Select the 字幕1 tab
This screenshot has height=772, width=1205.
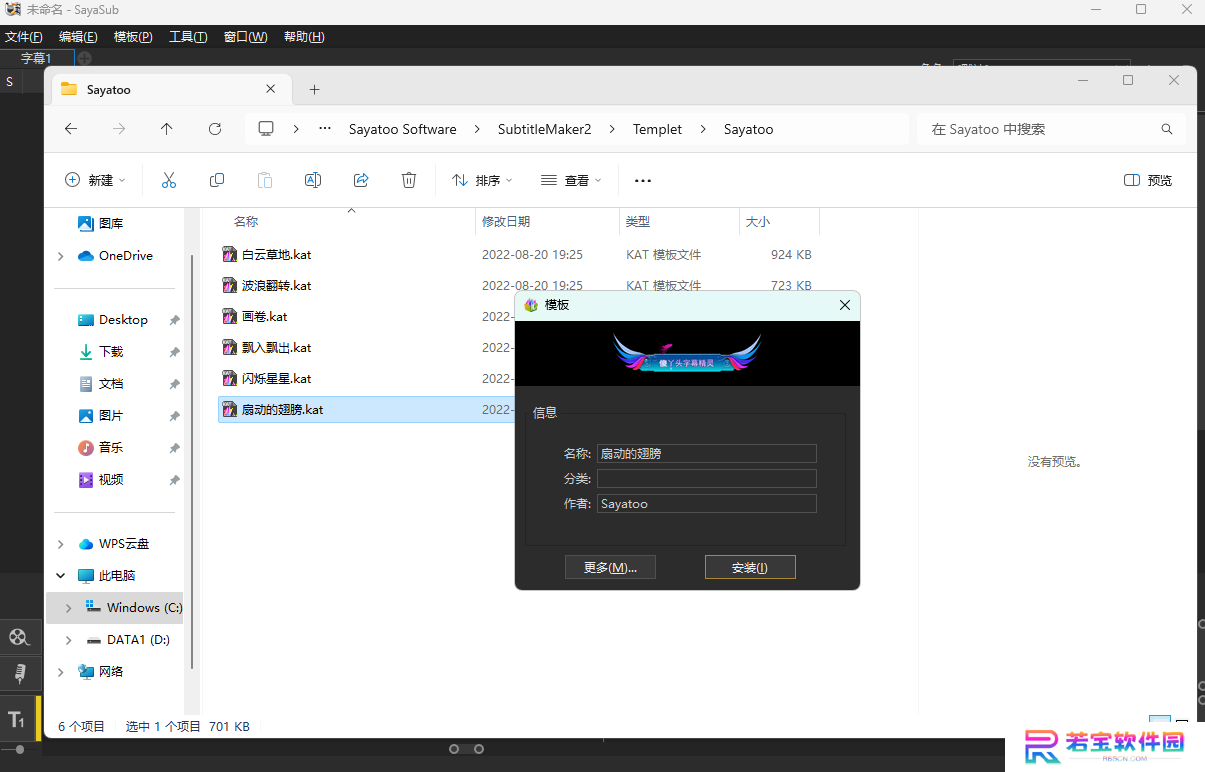36,58
